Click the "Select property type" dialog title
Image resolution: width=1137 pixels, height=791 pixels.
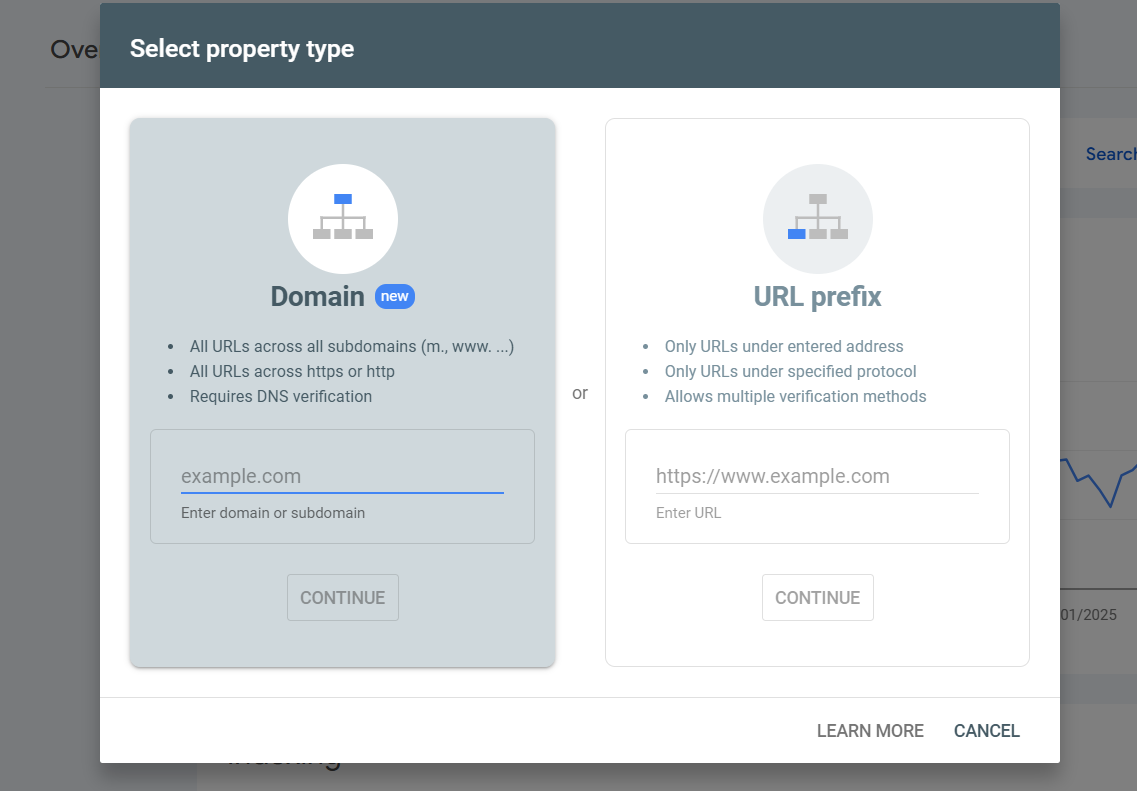coord(242,48)
